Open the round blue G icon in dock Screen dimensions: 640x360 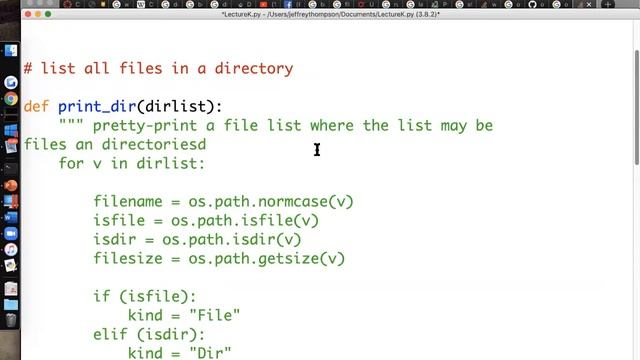click(x=11, y=82)
